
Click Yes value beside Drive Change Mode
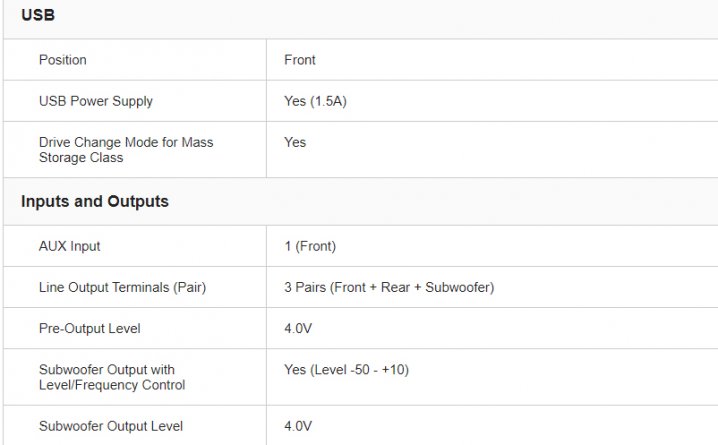coord(295,142)
